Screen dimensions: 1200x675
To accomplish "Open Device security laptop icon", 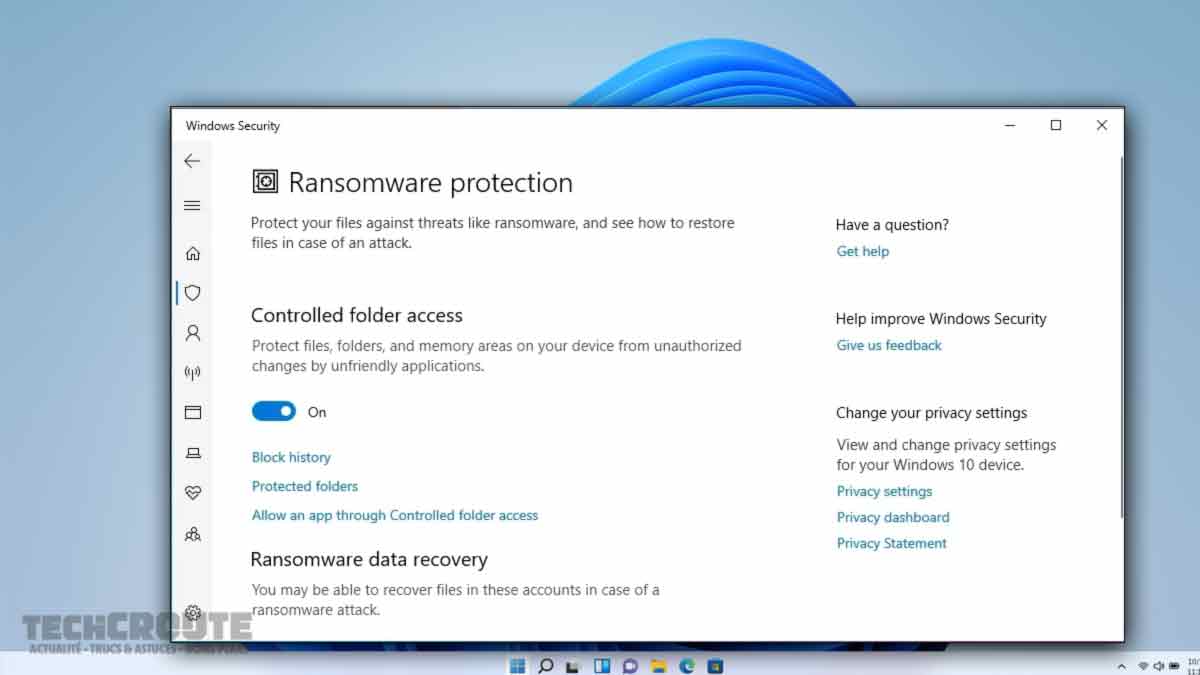I will point(193,453).
